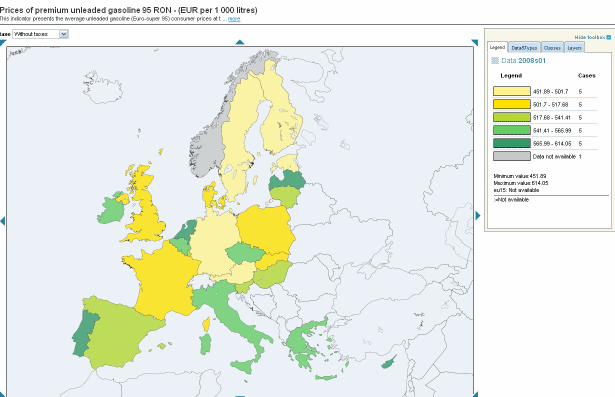615x397 pixels.
Task: Click the hatched icon beside Data:2008s01
Action: pyautogui.click(x=495, y=60)
